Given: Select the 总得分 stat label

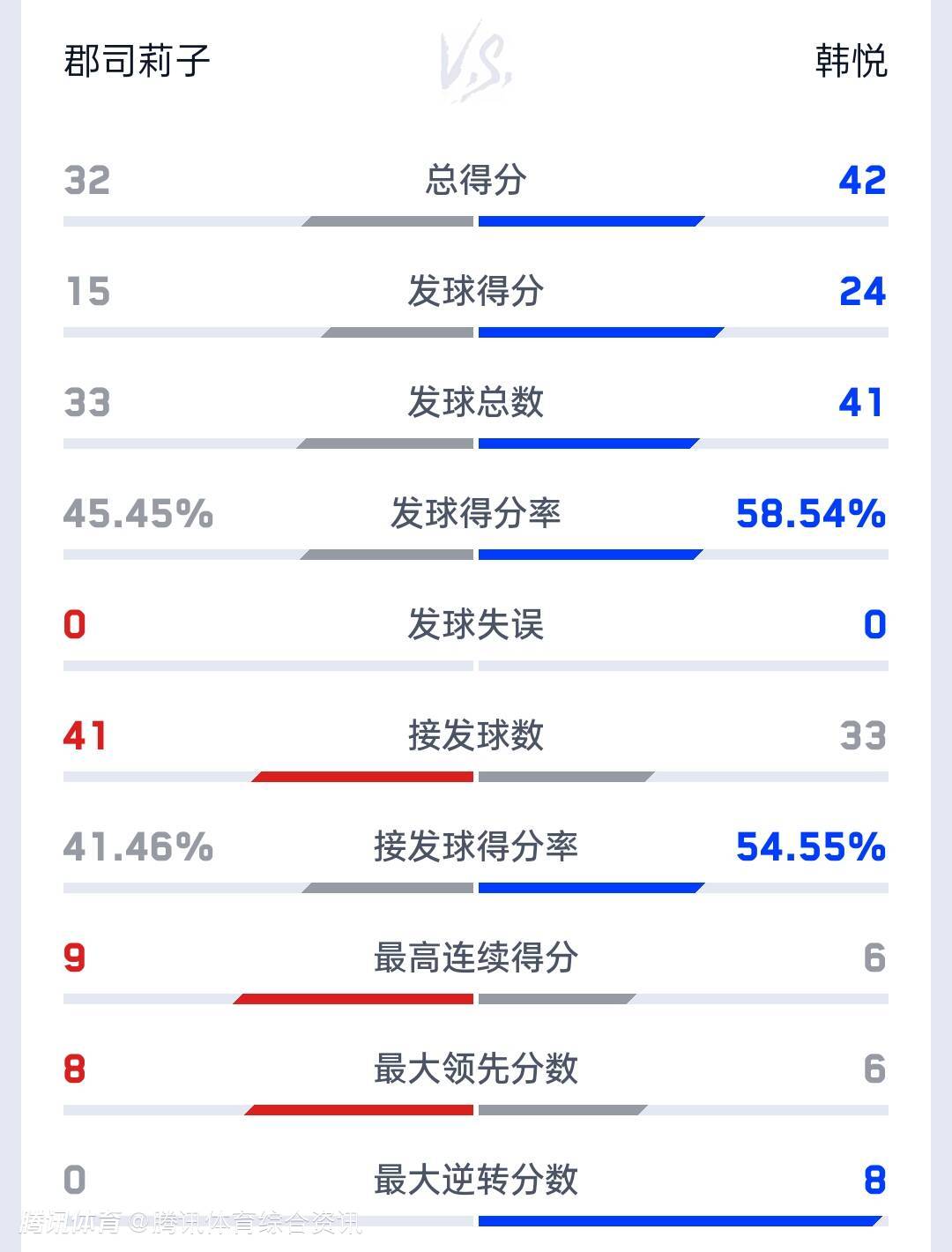Looking at the screenshot, I should pyautogui.click(x=476, y=180).
